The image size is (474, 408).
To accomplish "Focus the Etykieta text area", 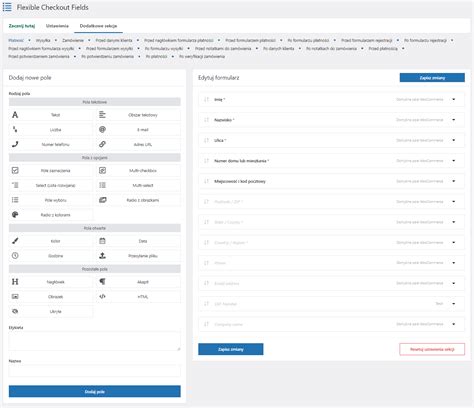I will click(95, 341).
